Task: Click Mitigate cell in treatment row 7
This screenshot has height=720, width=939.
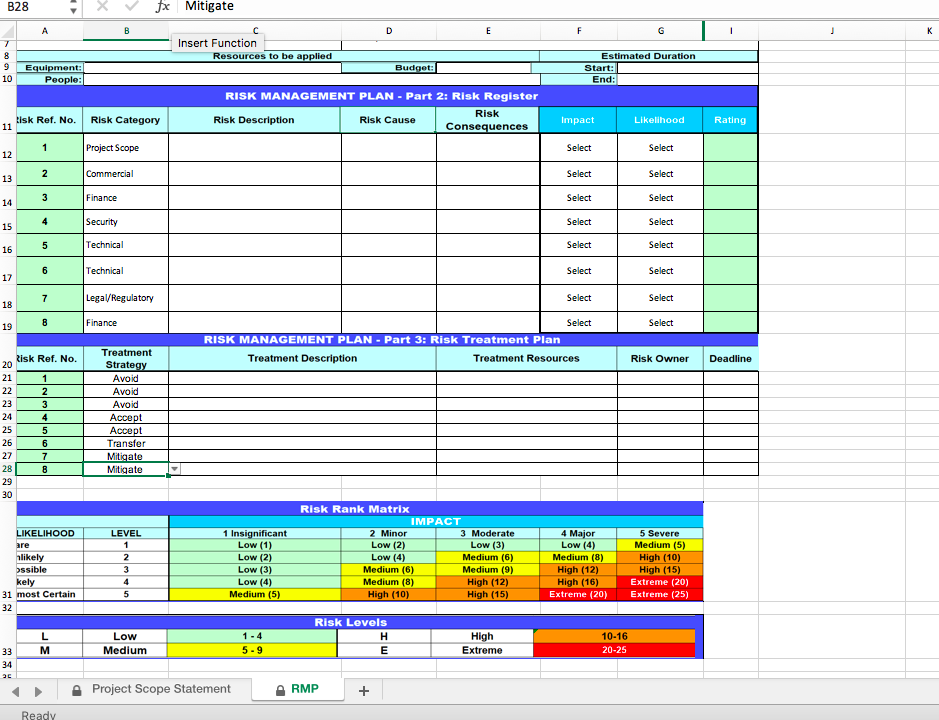Action: (126, 456)
